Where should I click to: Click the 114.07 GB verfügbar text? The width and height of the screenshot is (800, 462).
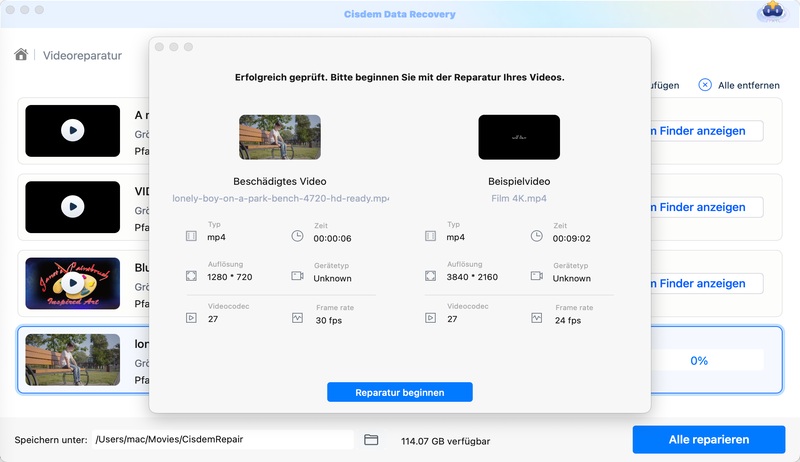click(445, 441)
